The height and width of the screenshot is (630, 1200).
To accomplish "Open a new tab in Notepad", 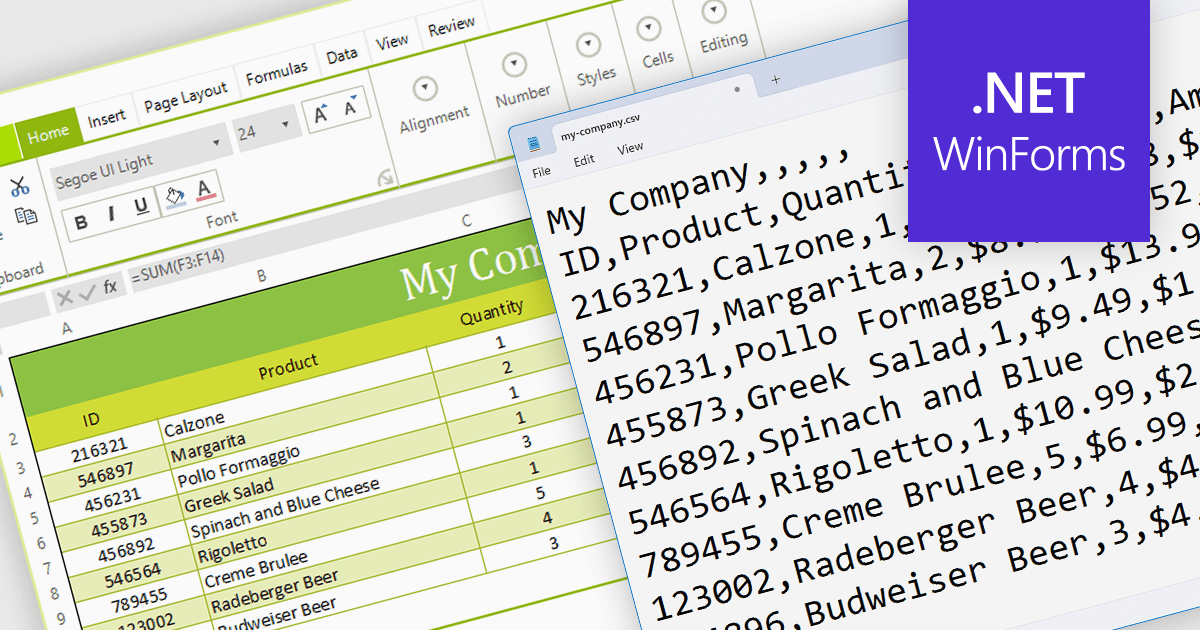I will [777, 78].
